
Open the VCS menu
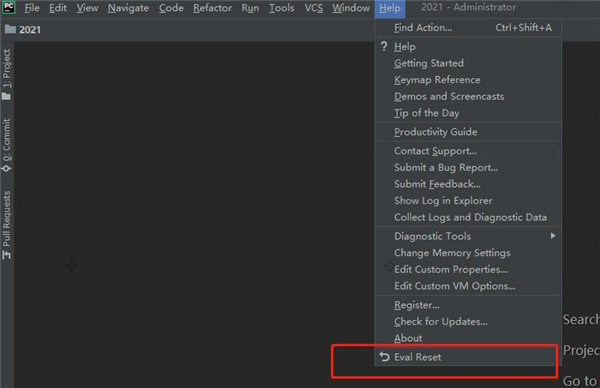click(313, 8)
